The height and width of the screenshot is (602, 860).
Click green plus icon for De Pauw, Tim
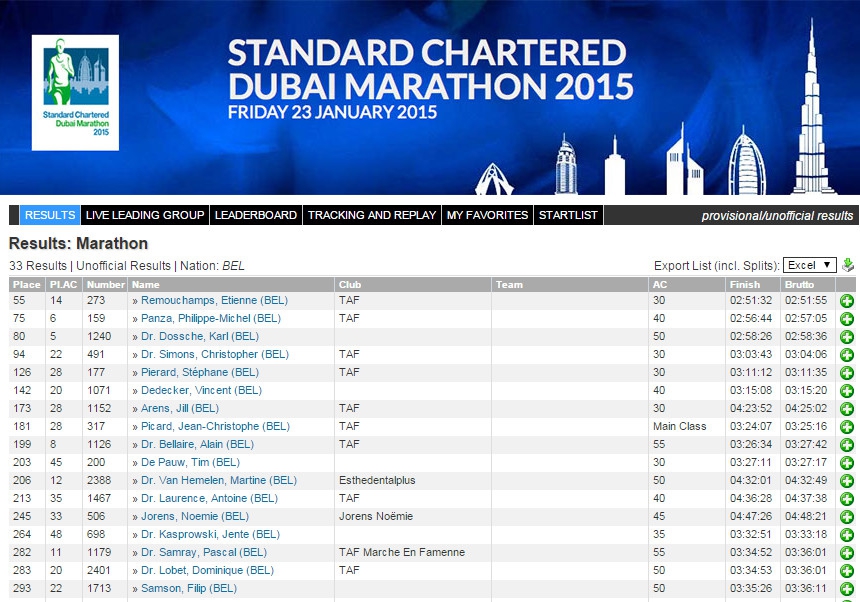point(847,463)
